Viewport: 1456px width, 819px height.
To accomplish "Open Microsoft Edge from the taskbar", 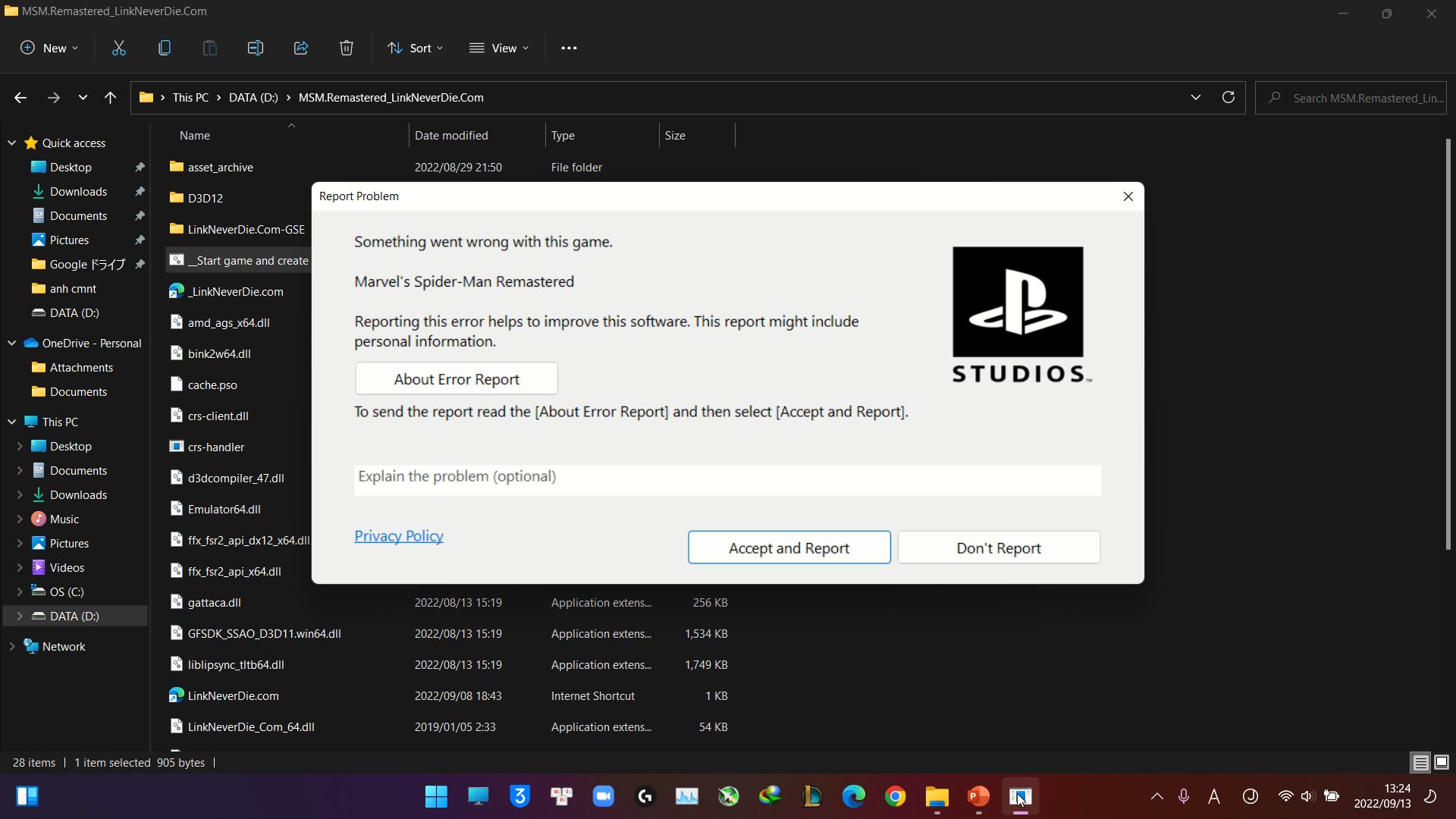I will (x=854, y=796).
